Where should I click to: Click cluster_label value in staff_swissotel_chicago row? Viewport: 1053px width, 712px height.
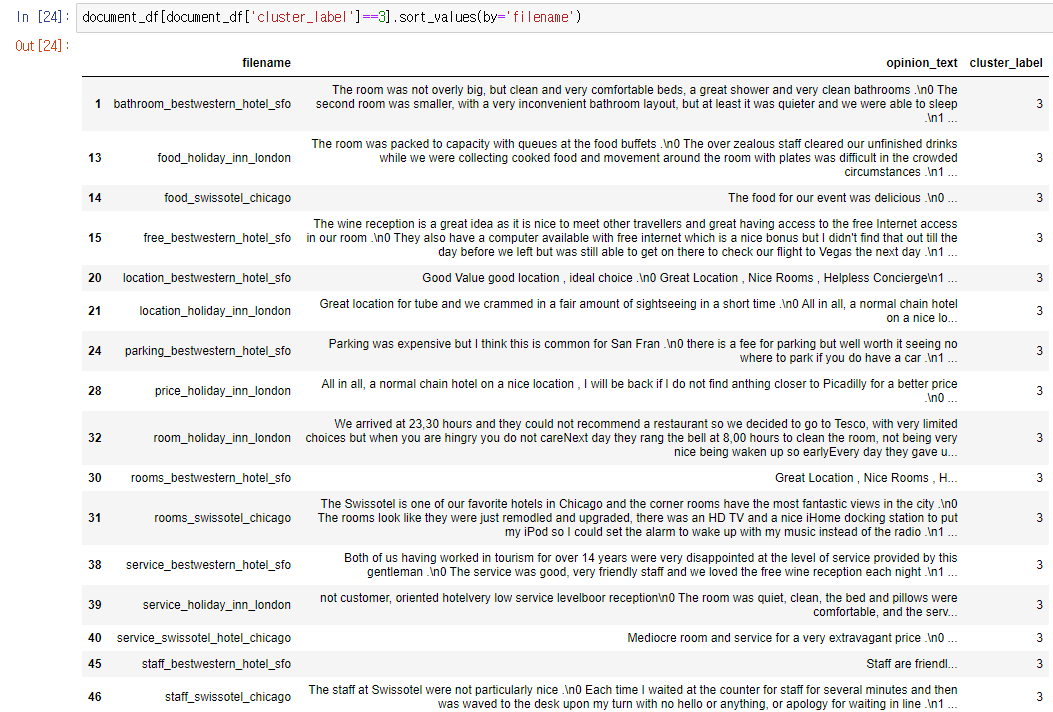click(x=1039, y=697)
